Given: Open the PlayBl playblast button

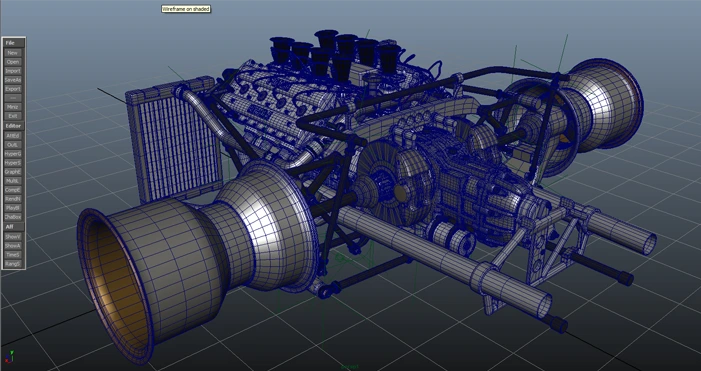Looking at the screenshot, I should click(13, 208).
